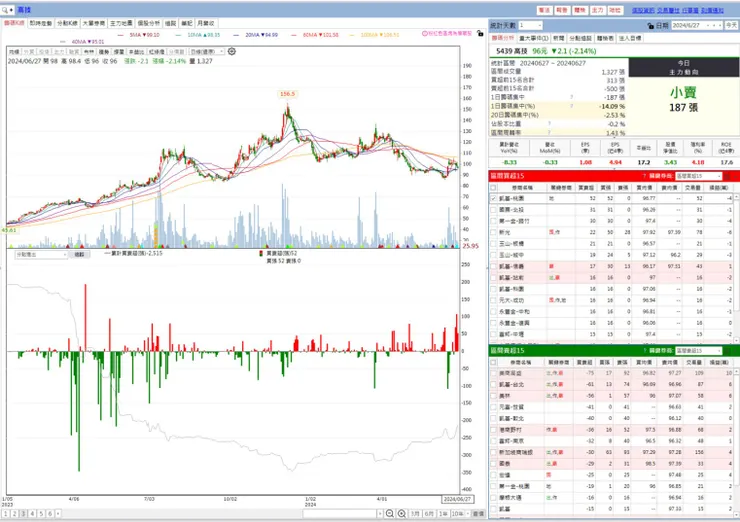Click the 5MA legend color line
Screen dimensions: 740x522
click(120, 35)
